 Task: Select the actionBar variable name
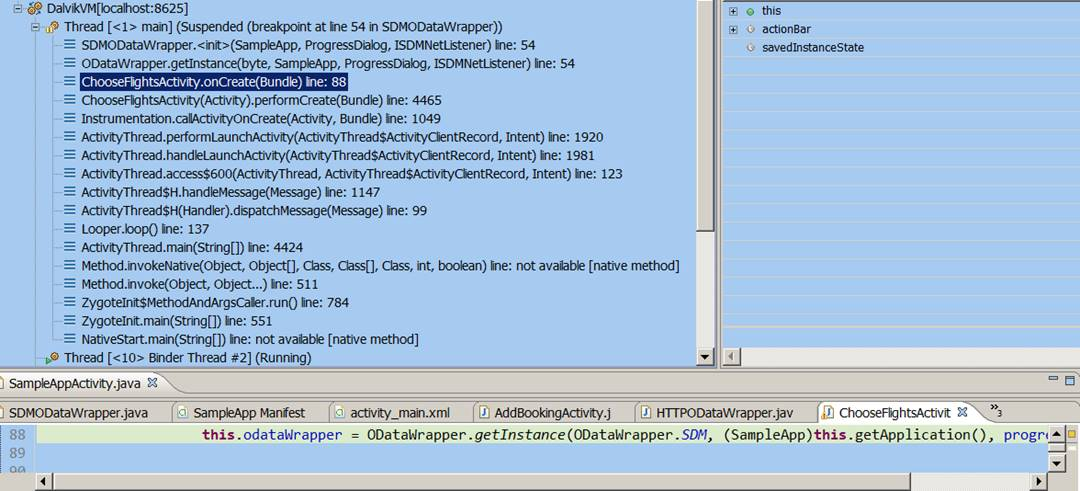pos(786,30)
